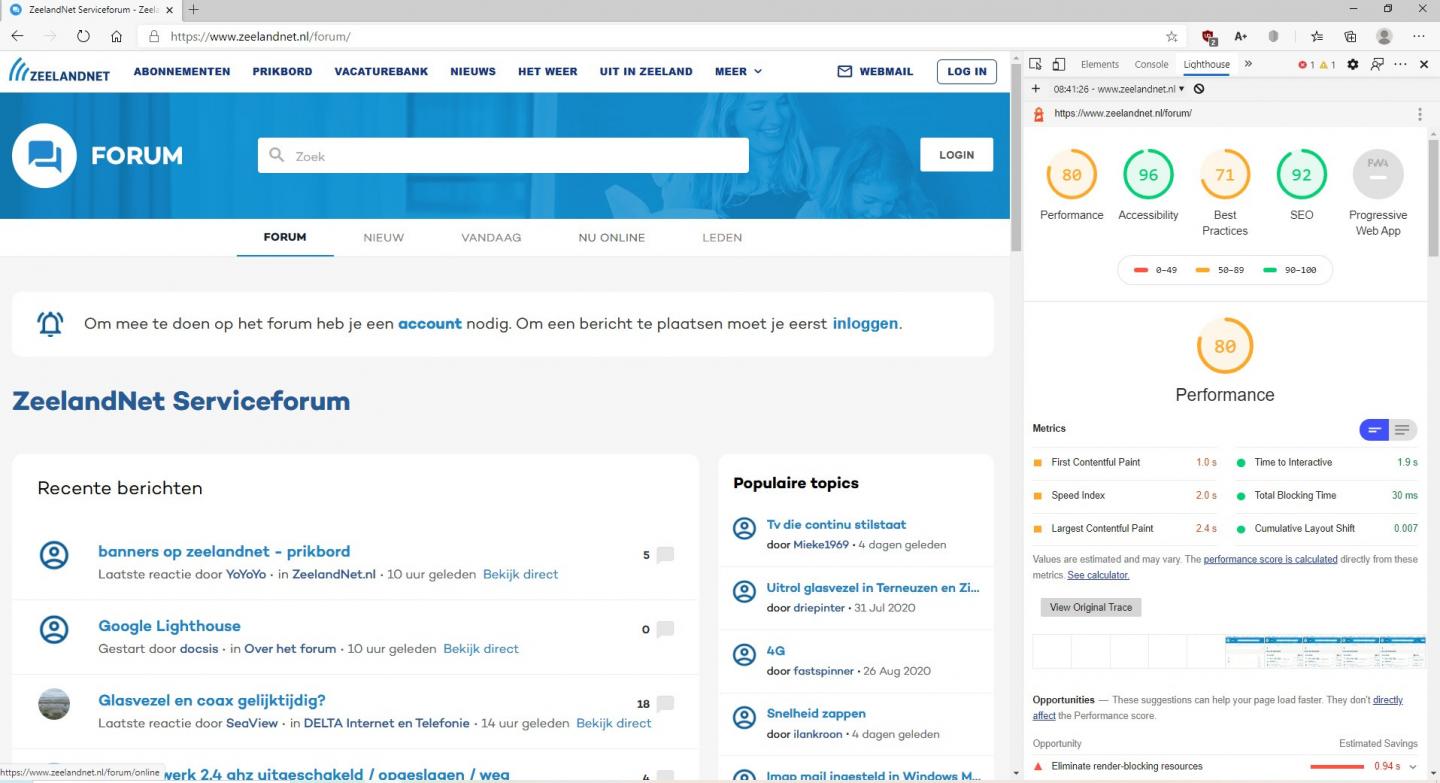Click the inloggen link in the notice
Viewport: 1440px width, 783px height.
865,324
